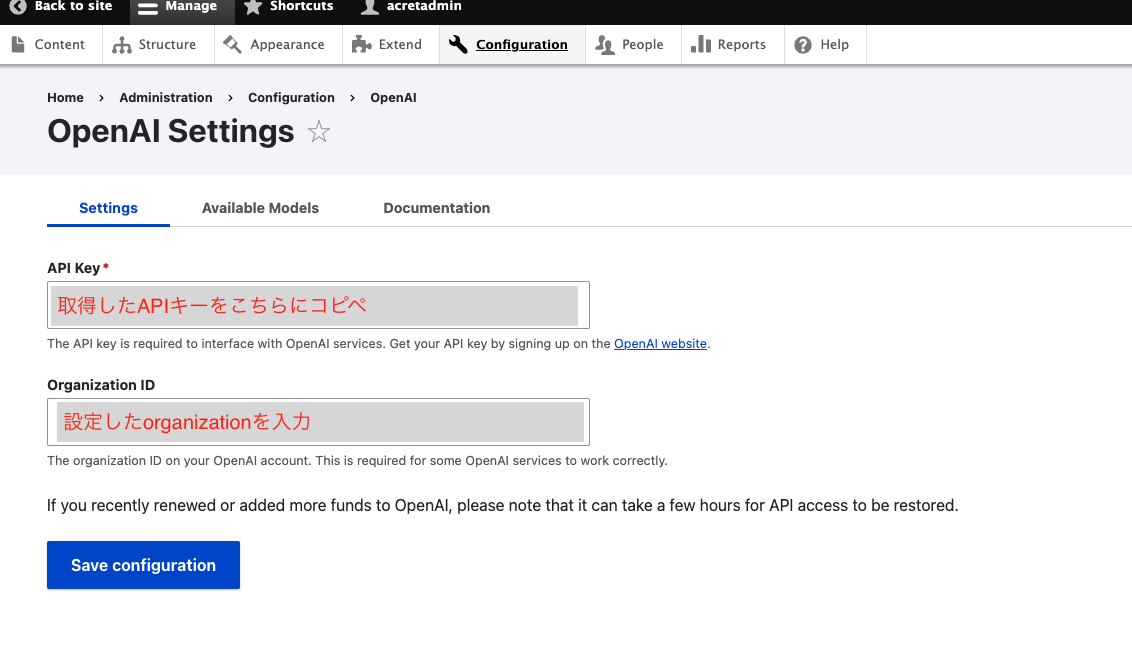Switch to the Available Models tab
Viewport: 1132px width, 665px height.
pos(260,208)
